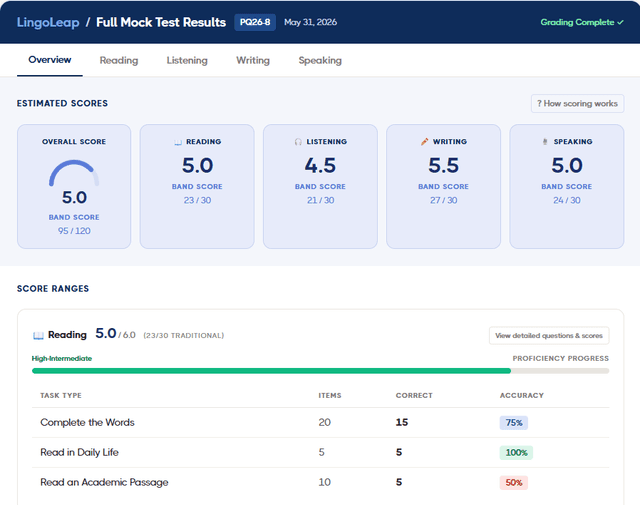Image resolution: width=640 pixels, height=505 pixels.
Task: Select the Reading band score card
Action: [197, 187]
